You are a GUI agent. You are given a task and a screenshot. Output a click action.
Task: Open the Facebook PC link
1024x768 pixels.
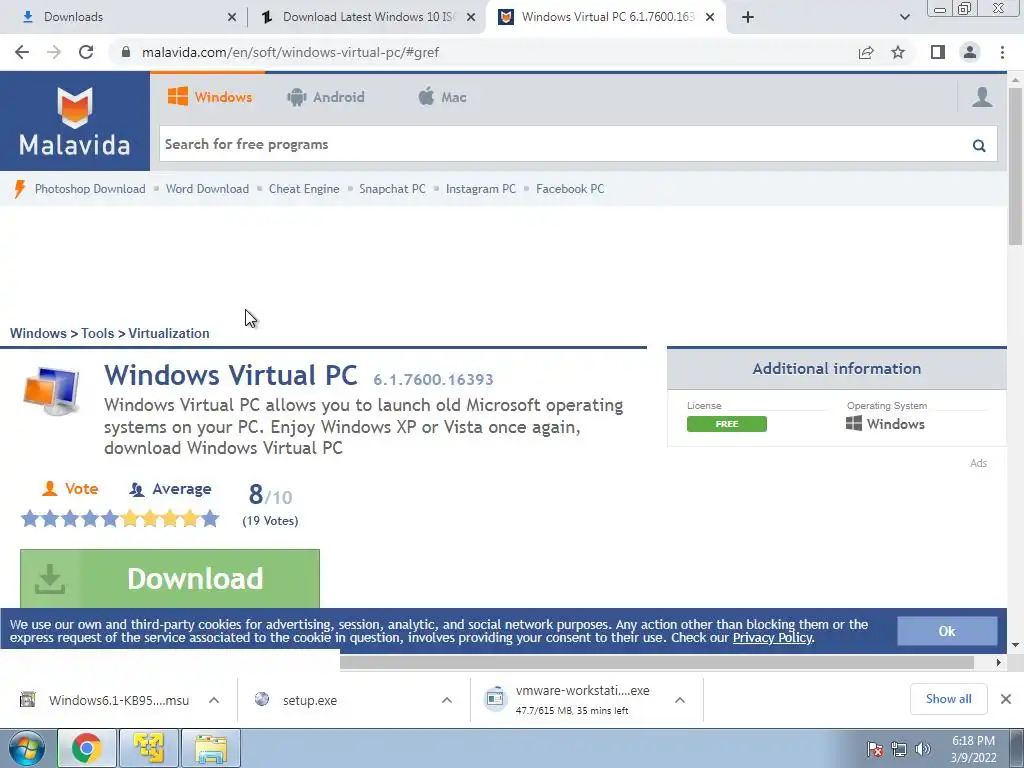[570, 189]
